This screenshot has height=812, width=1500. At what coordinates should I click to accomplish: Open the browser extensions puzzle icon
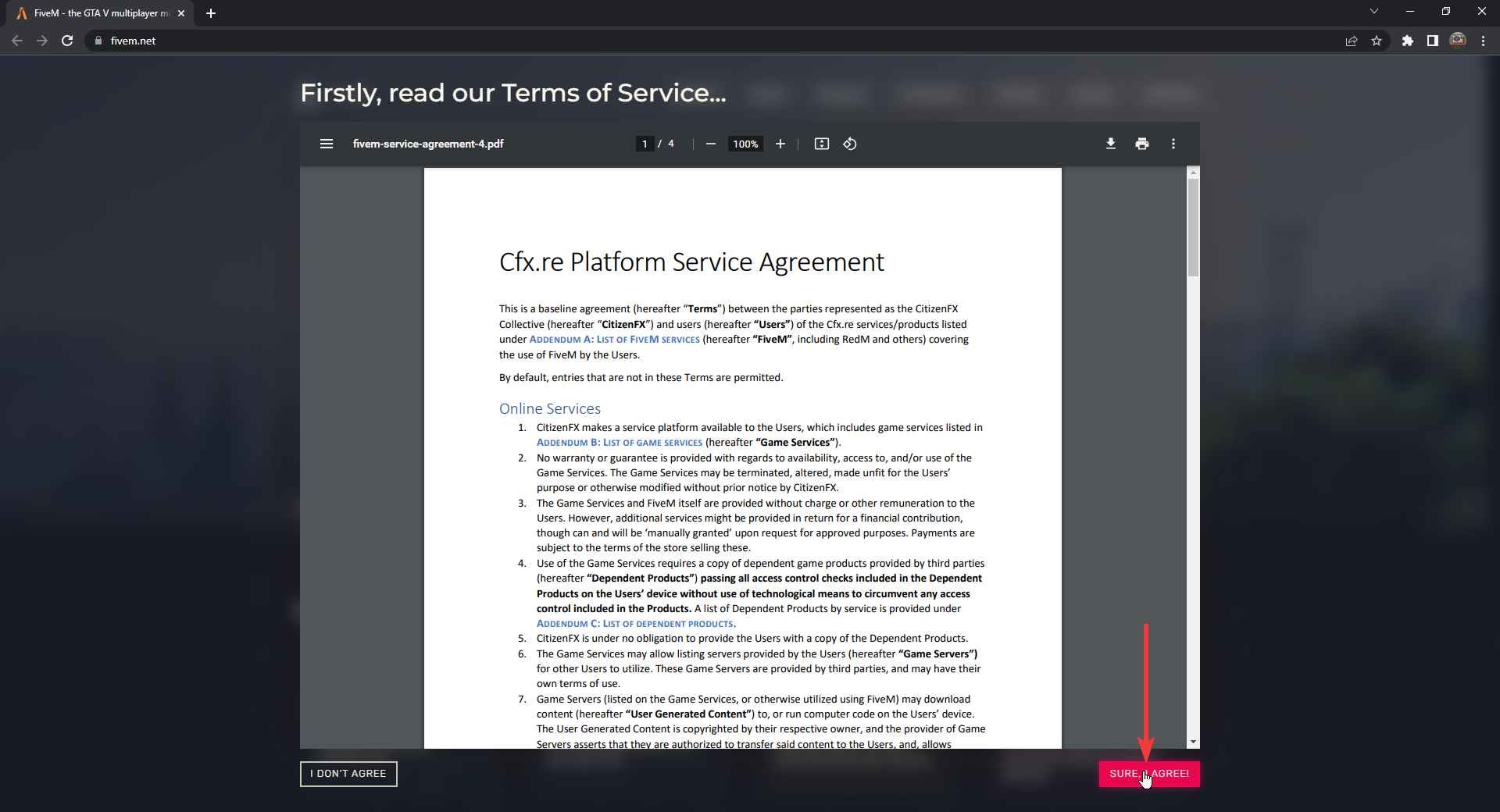point(1408,41)
